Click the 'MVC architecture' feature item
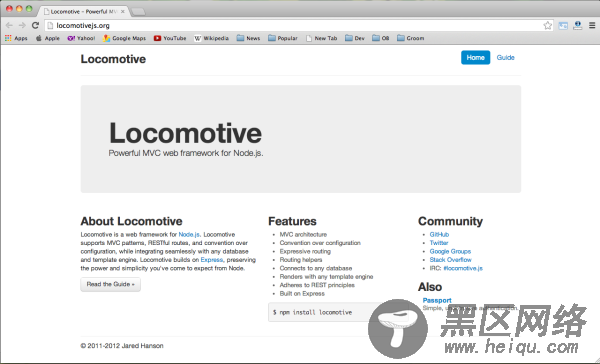Screen dimensions: 600x364 point(303,234)
